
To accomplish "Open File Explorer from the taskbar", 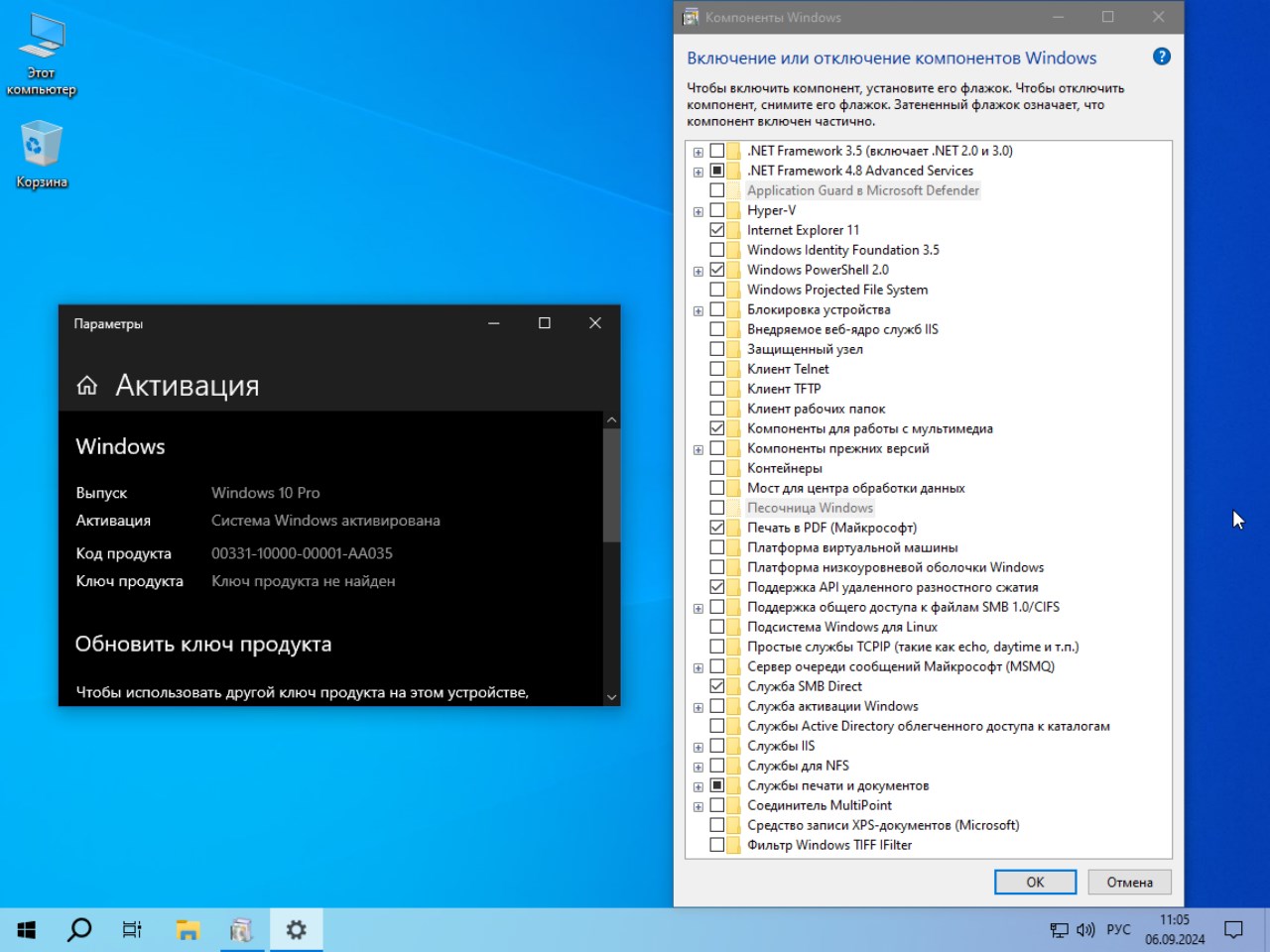I will point(188,929).
